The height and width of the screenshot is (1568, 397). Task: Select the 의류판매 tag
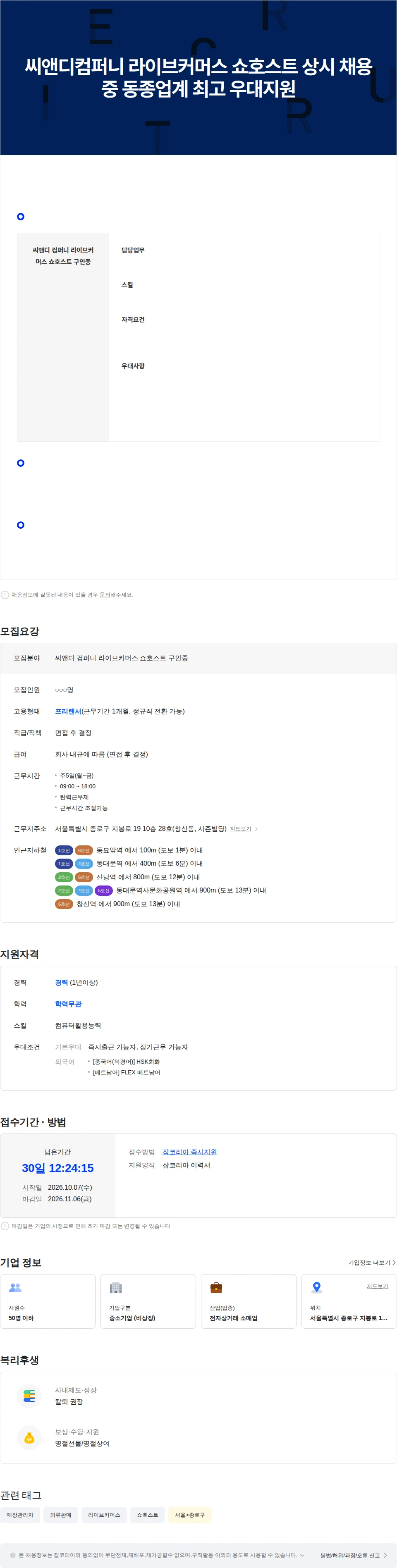60,1515
